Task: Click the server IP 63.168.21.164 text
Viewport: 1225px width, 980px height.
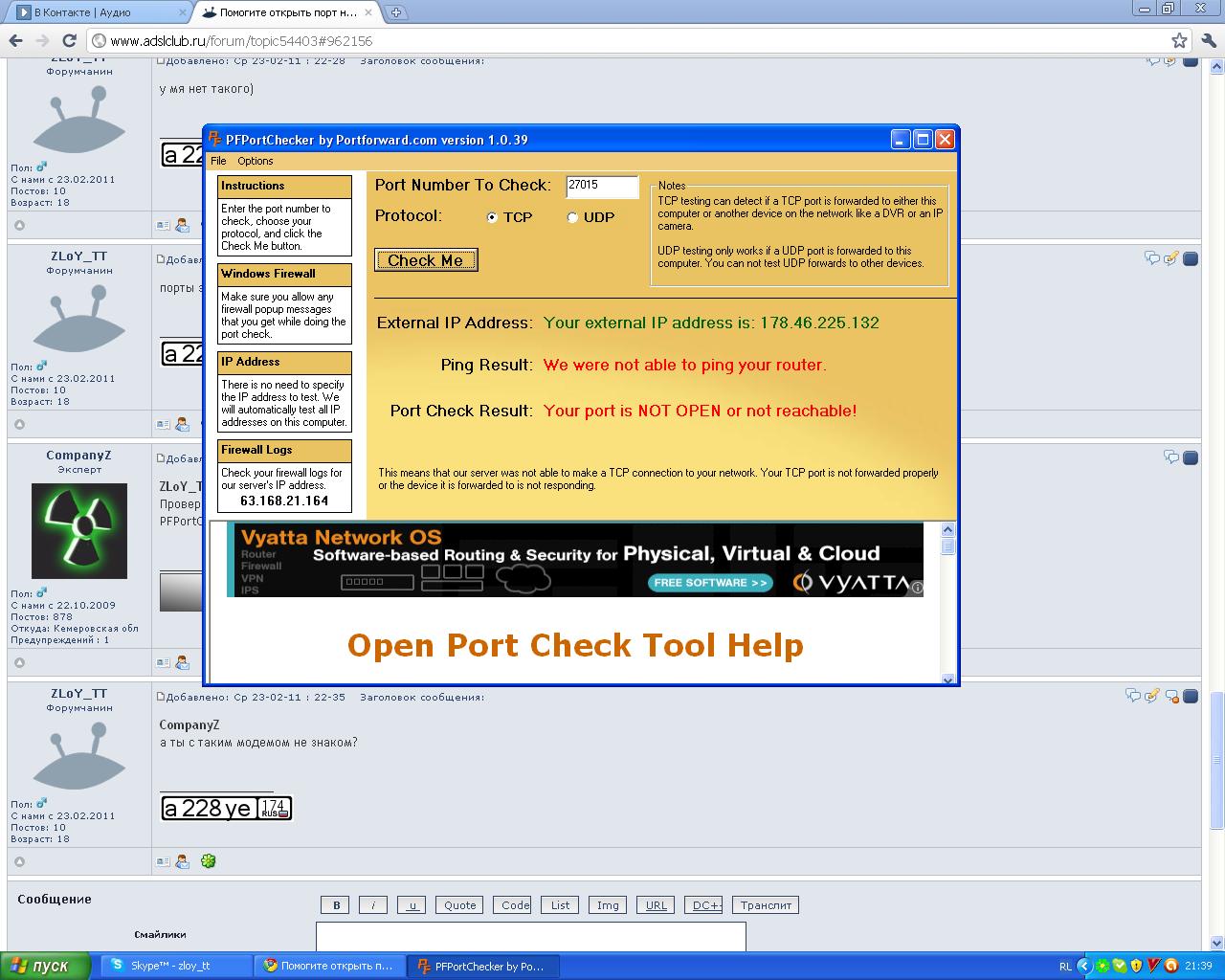Action: coord(284,501)
